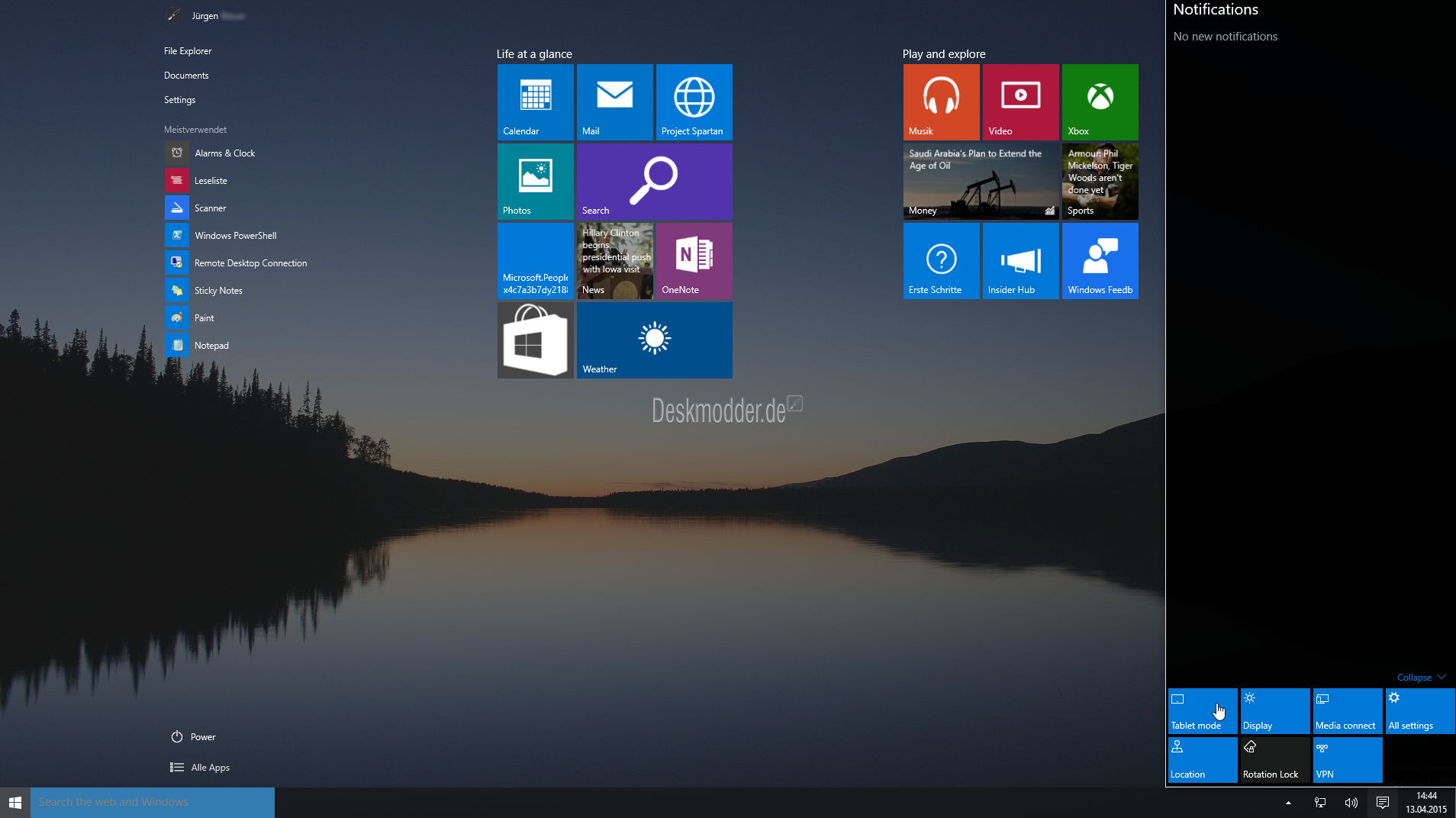Toggle Tablet mode quick action

click(1201, 710)
